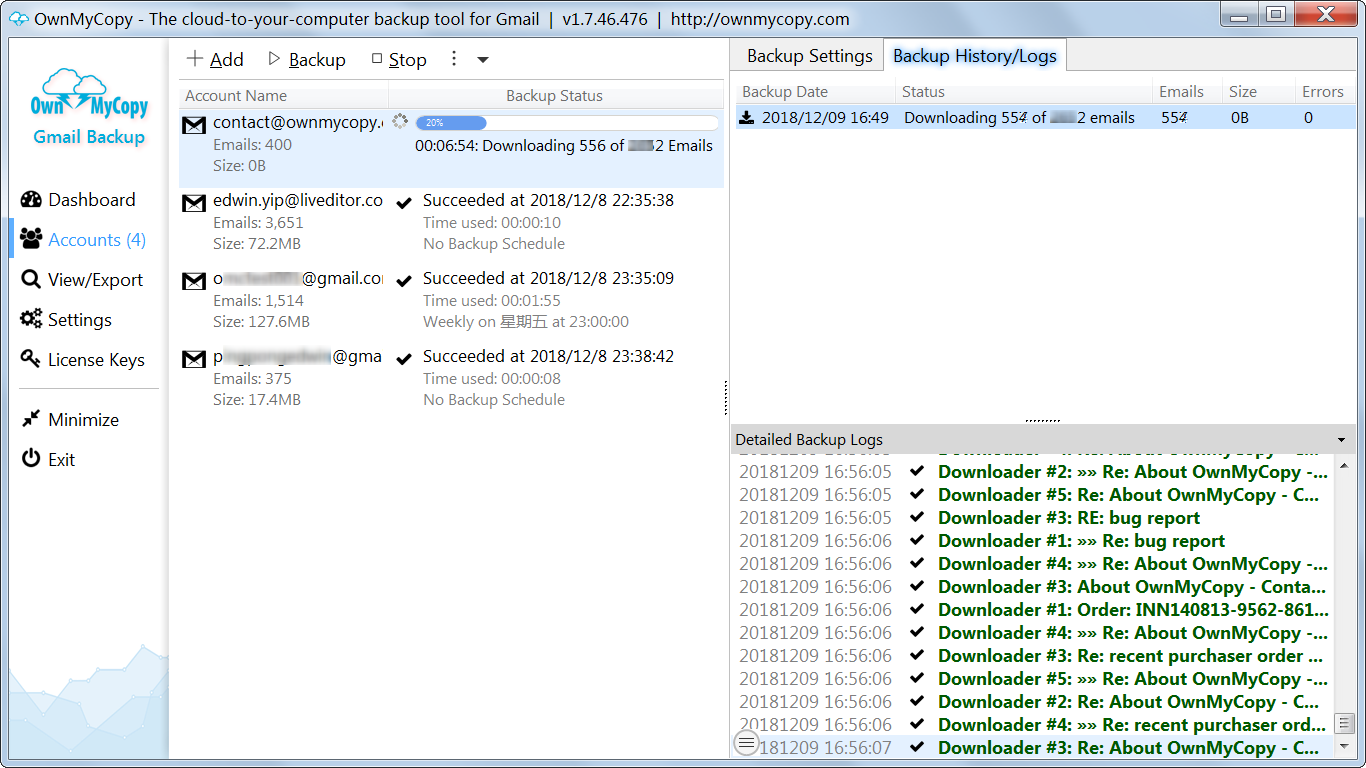This screenshot has height=768, width=1366.
Task: Click the download icon in backup history row
Action: click(747, 118)
